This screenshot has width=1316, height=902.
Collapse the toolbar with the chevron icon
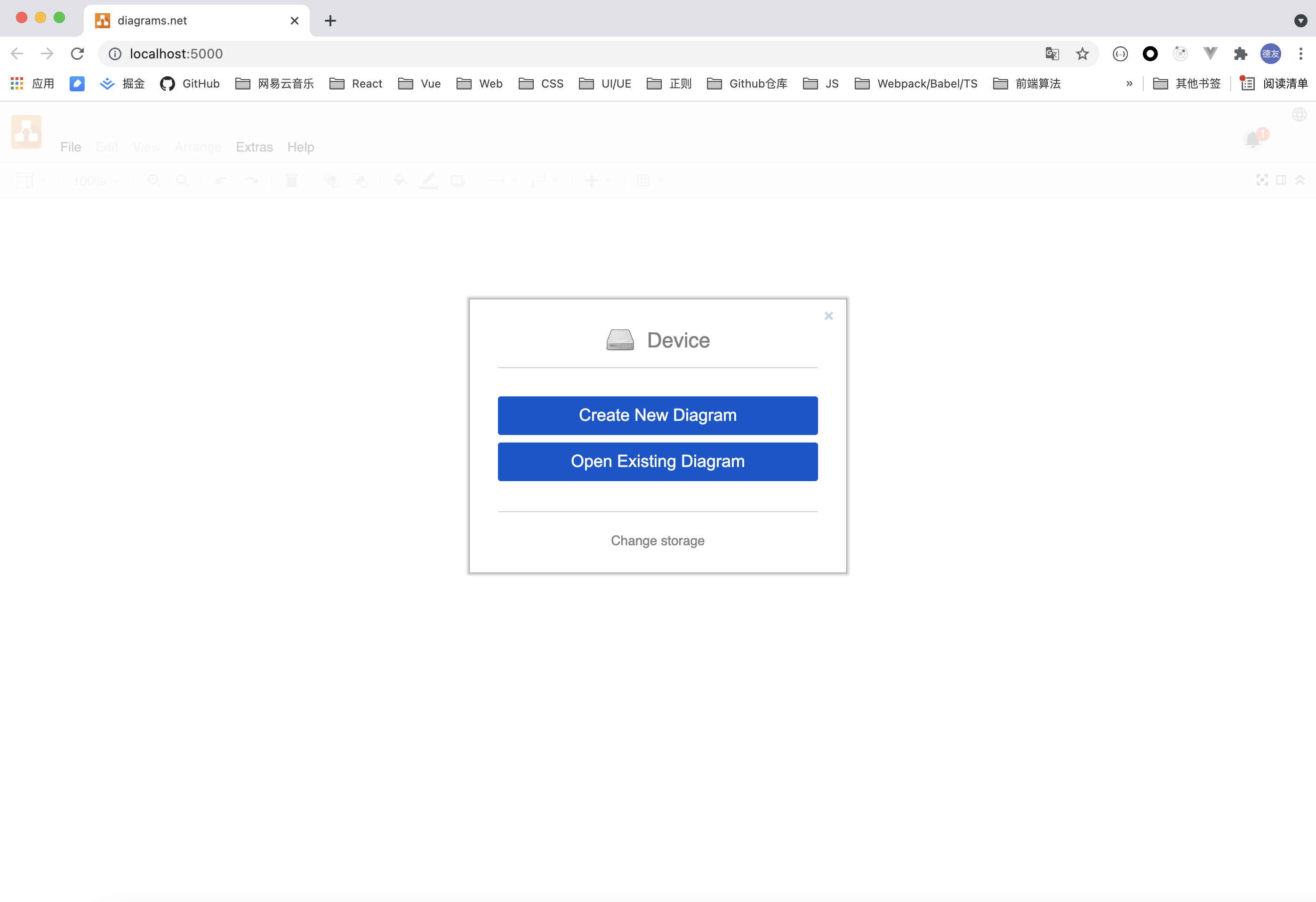(1300, 180)
